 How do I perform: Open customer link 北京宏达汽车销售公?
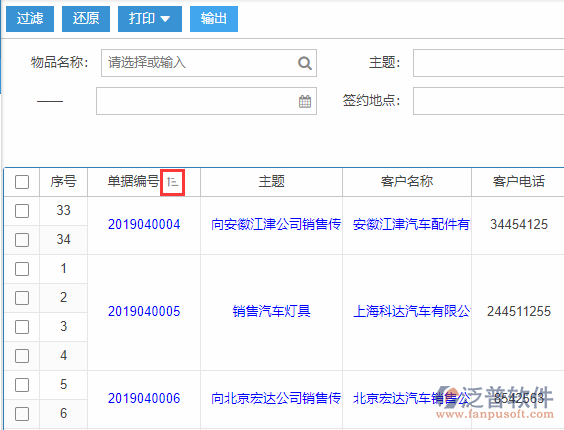411,398
